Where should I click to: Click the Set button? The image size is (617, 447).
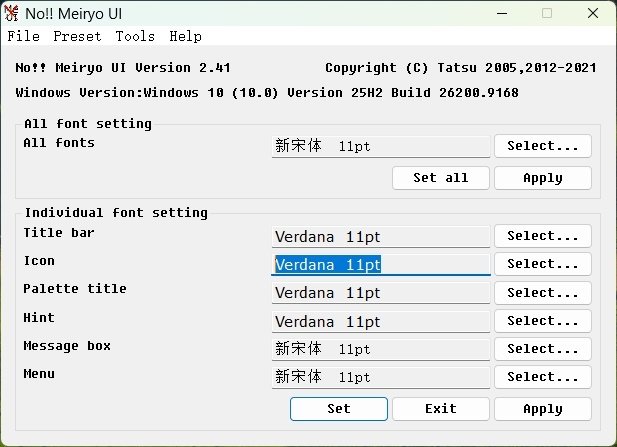pos(339,409)
